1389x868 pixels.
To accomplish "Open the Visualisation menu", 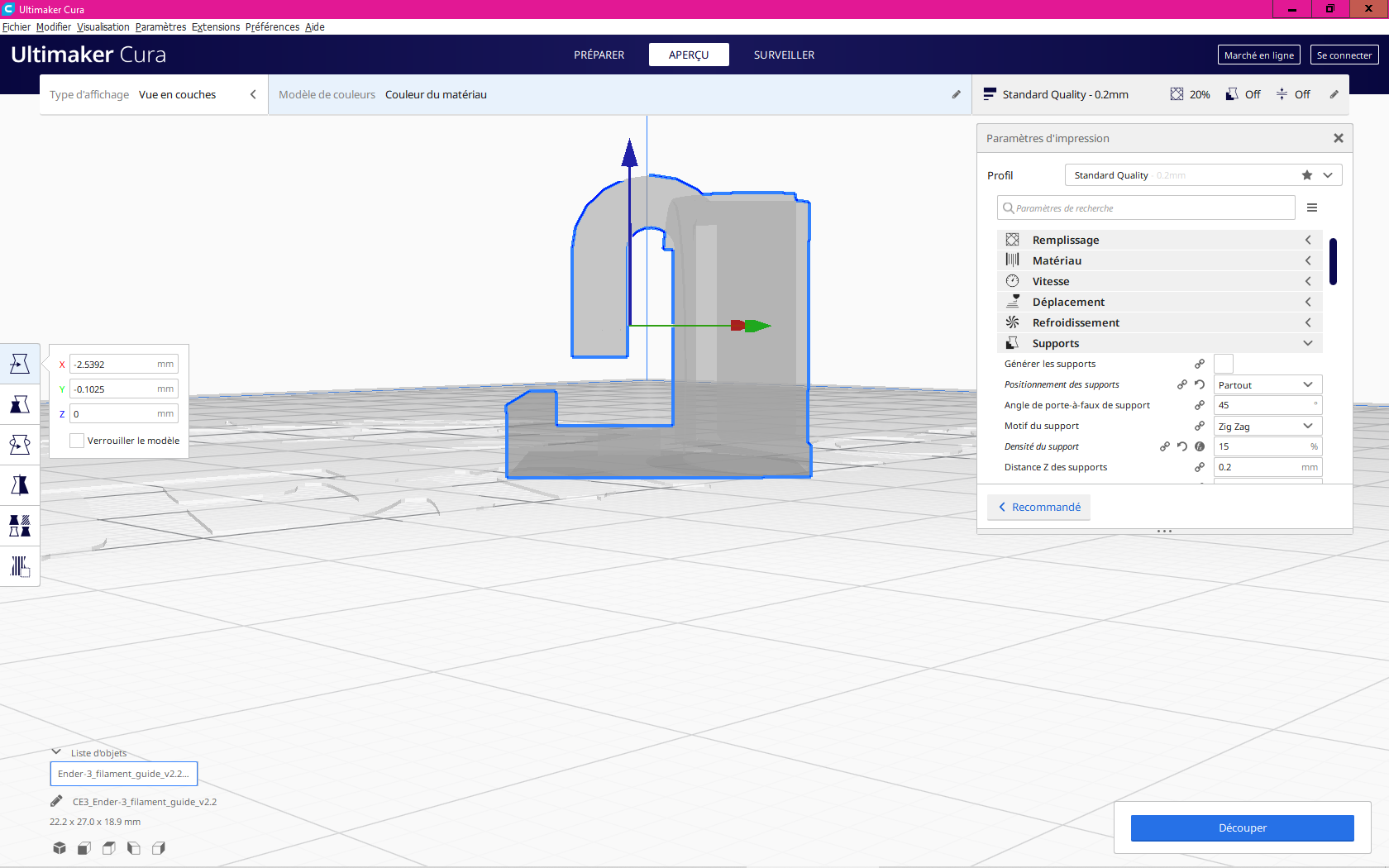I will tap(103, 26).
